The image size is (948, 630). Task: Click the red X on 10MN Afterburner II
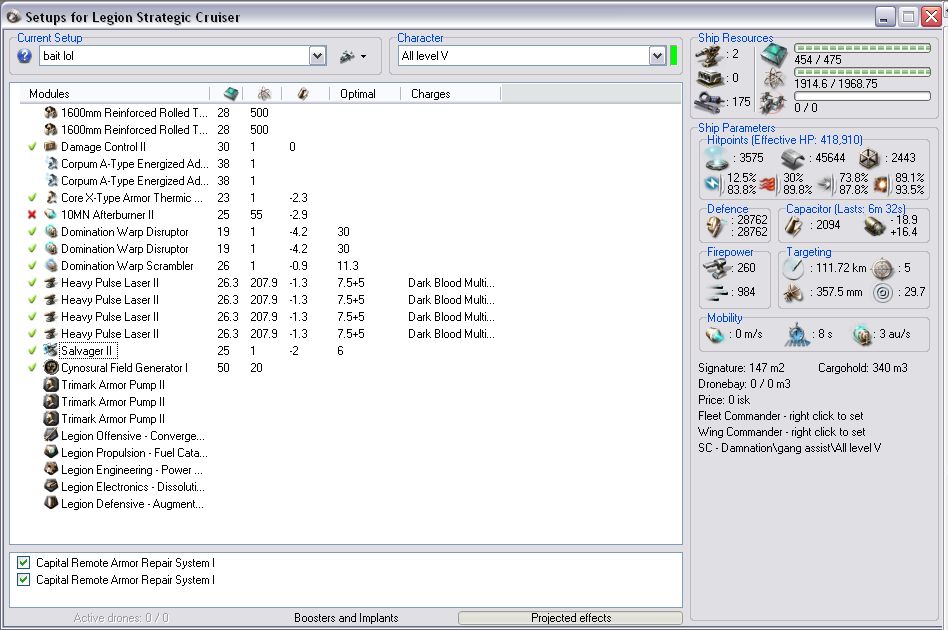pyautogui.click(x=33, y=215)
